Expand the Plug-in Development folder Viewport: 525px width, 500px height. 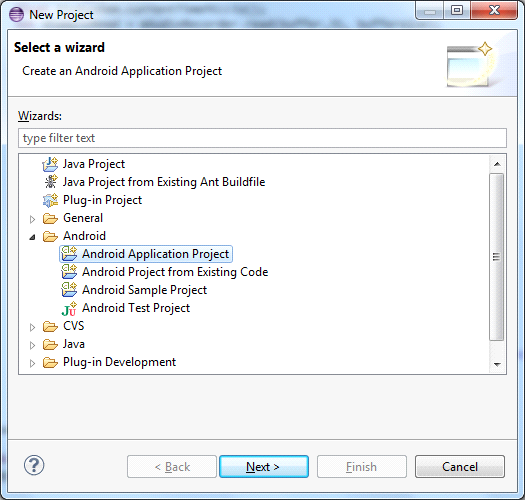[x=32, y=363]
